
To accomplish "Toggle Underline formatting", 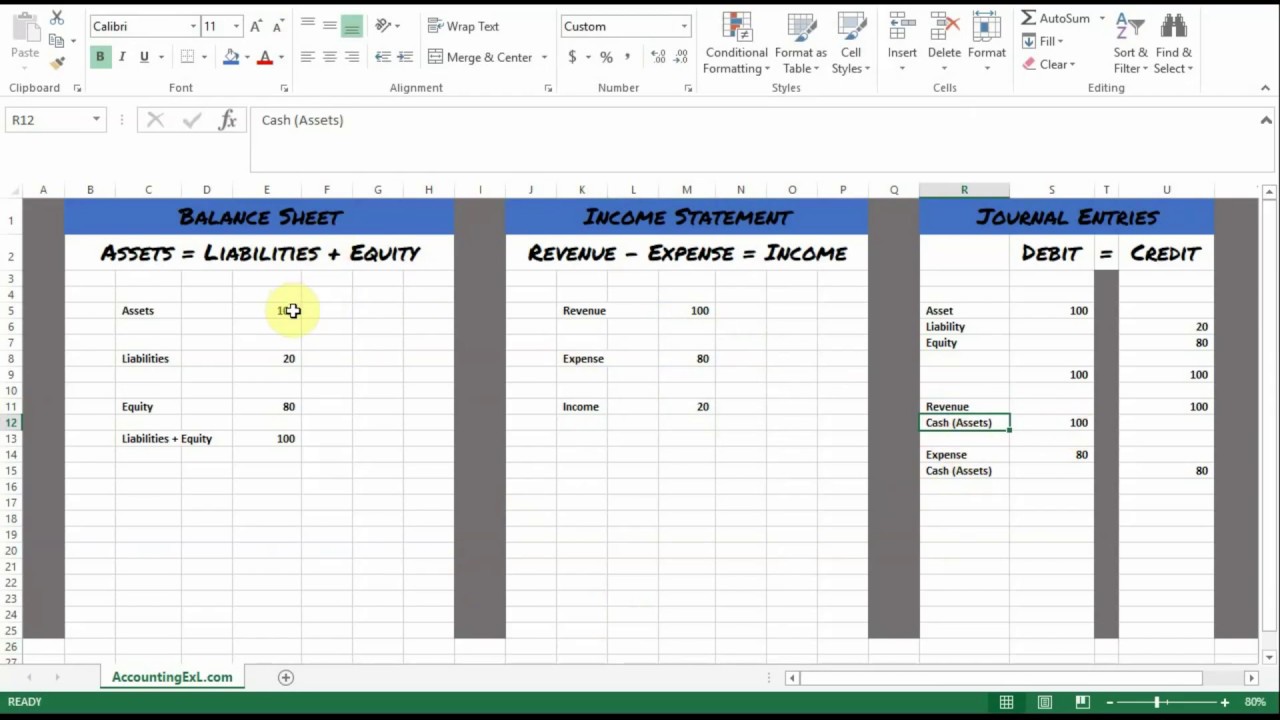I will [x=144, y=57].
